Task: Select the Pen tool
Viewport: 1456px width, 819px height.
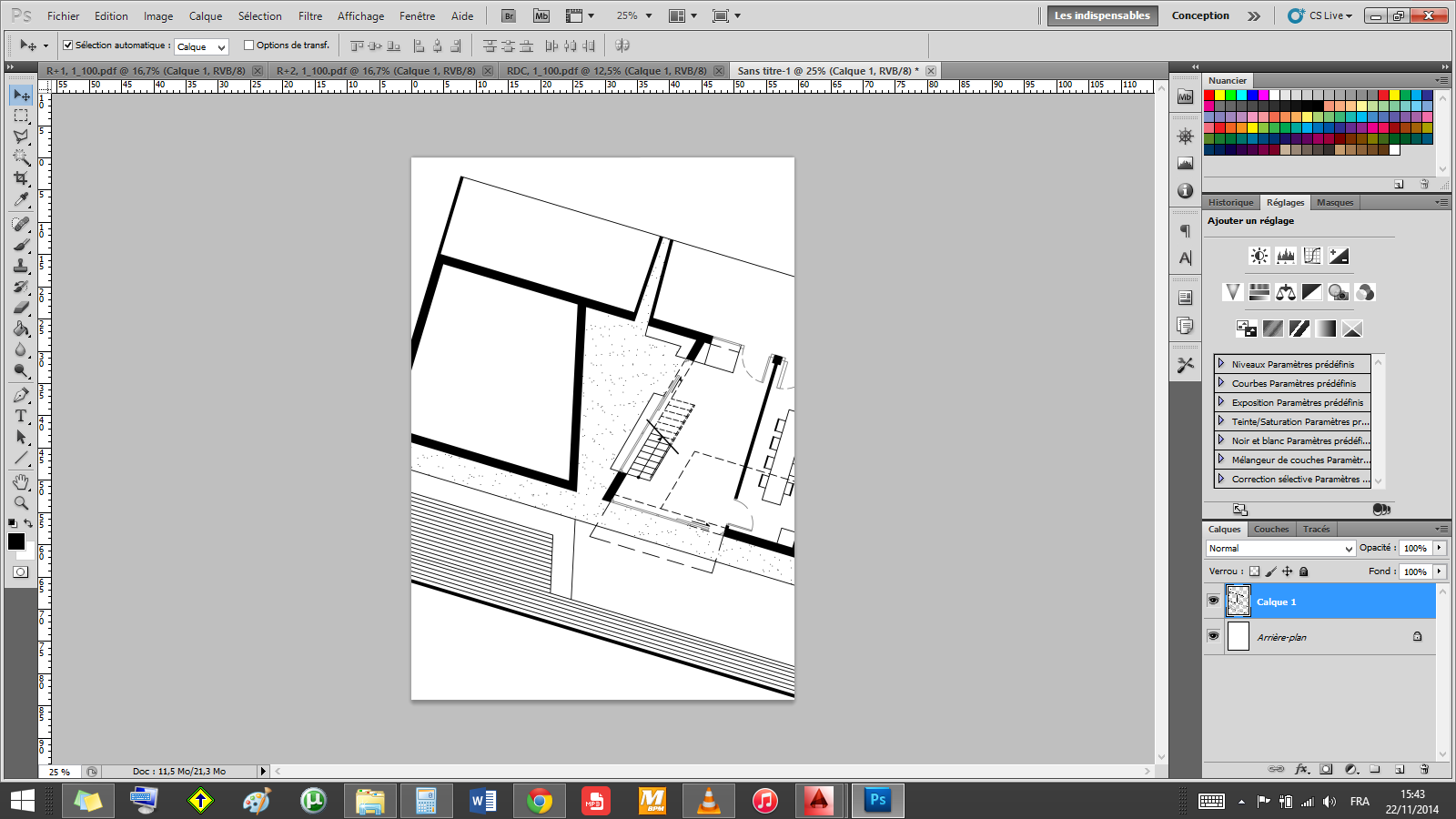Action: coord(21,395)
